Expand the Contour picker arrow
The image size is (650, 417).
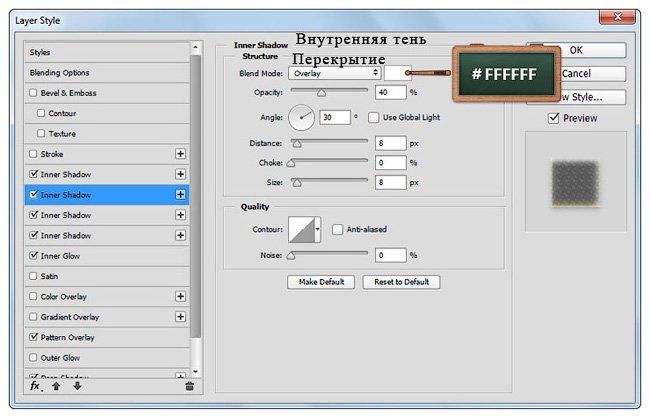tap(318, 230)
